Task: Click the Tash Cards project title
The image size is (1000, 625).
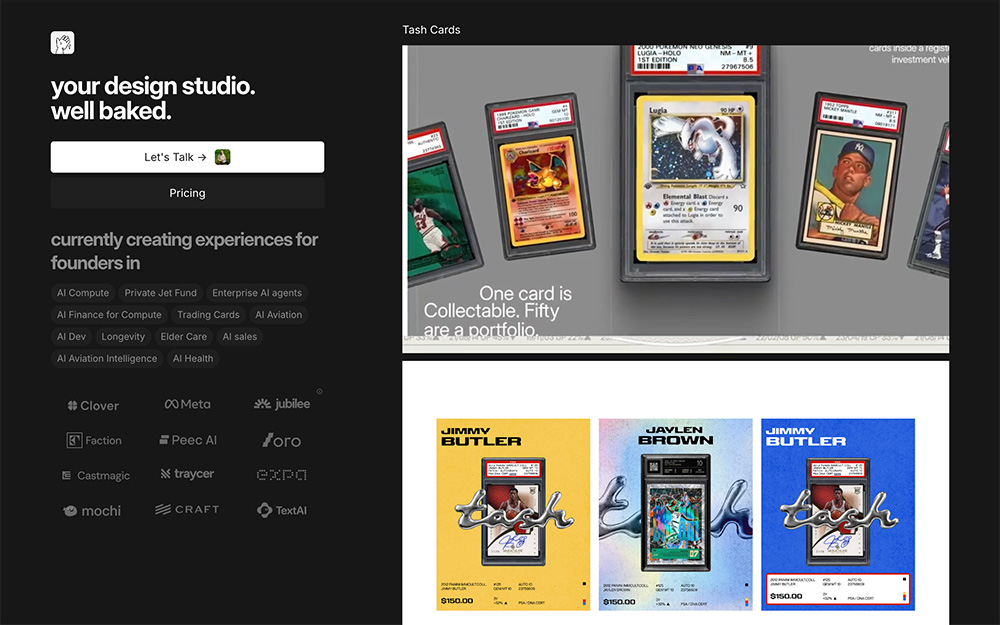Action: (431, 30)
